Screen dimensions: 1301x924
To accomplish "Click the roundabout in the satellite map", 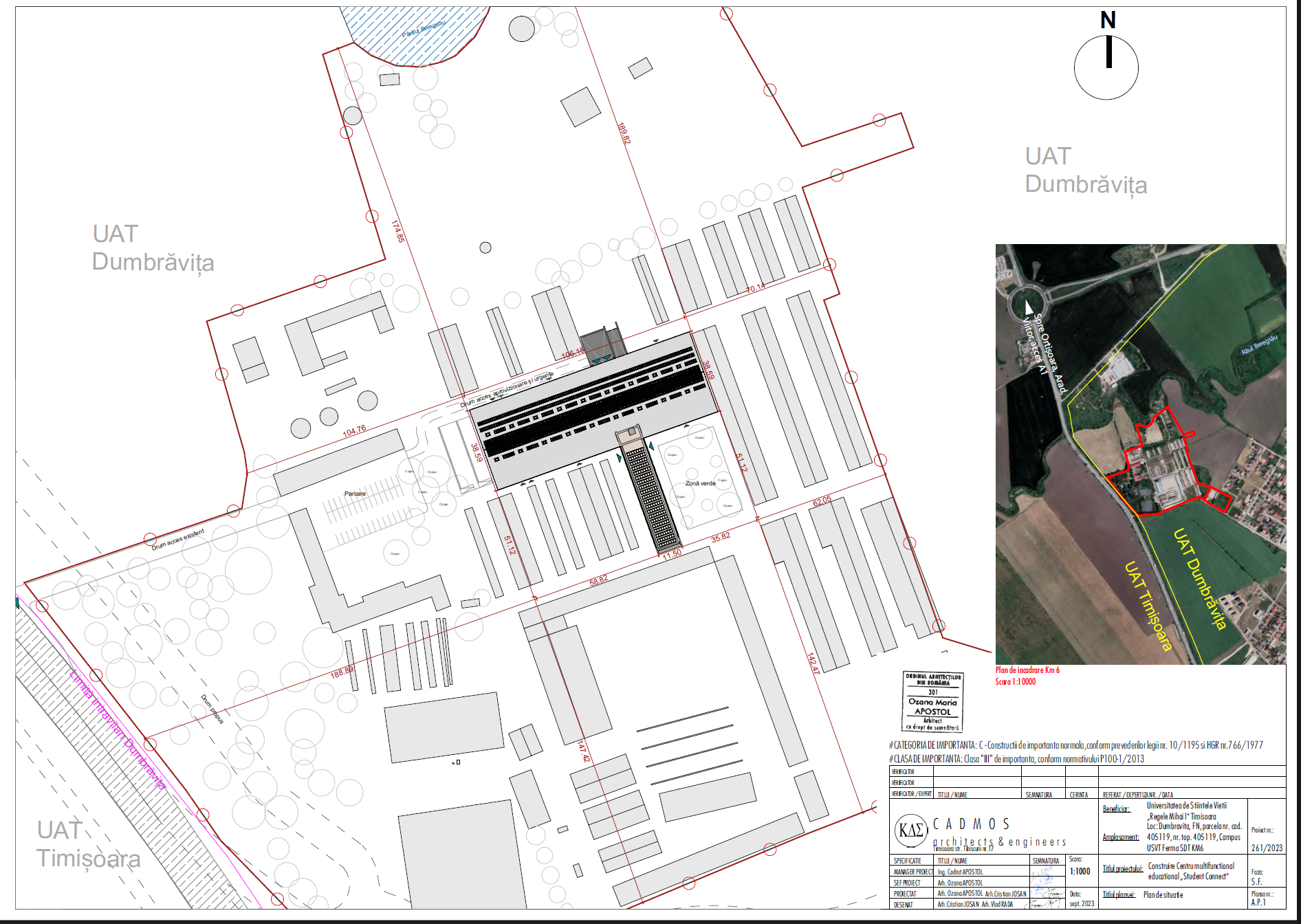I will tap(1027, 301).
